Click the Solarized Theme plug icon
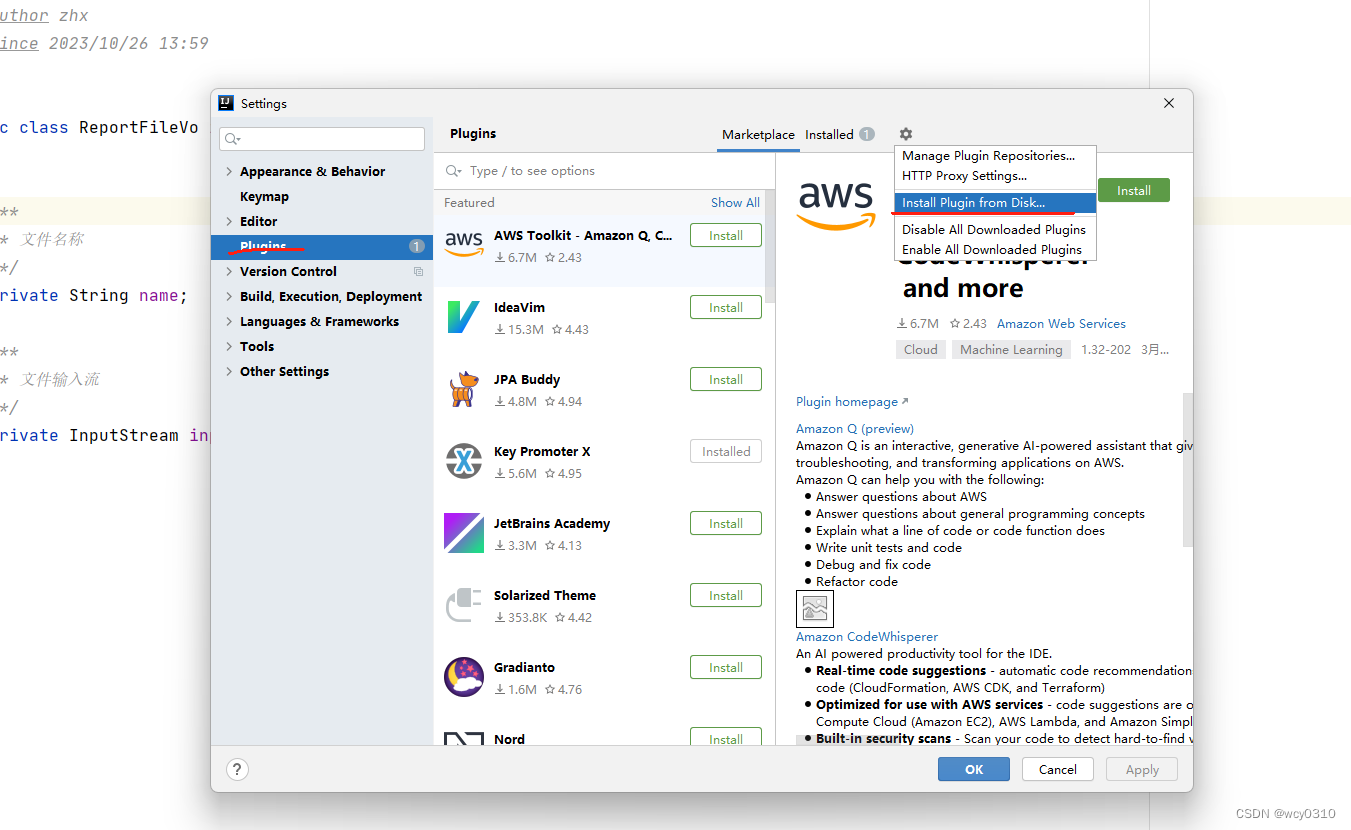 tap(464, 605)
